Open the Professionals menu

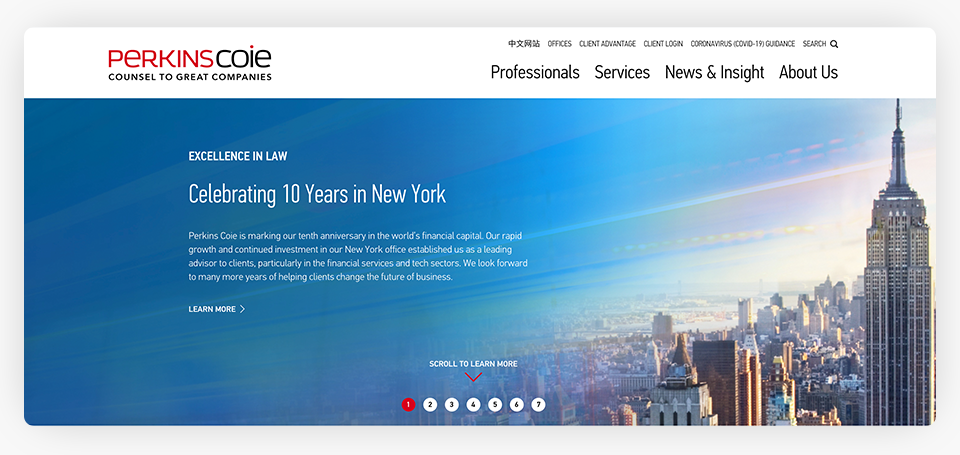pyautogui.click(x=535, y=72)
